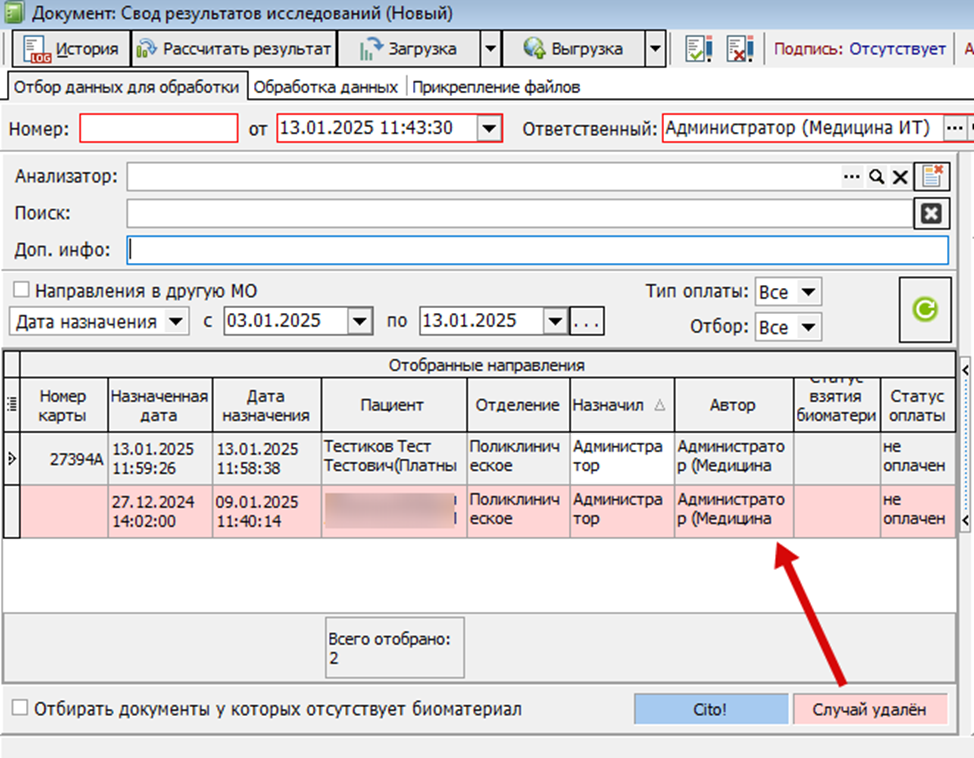Clear the Анализатор field with the X icon
The width and height of the screenshot is (974, 758).
[899, 177]
